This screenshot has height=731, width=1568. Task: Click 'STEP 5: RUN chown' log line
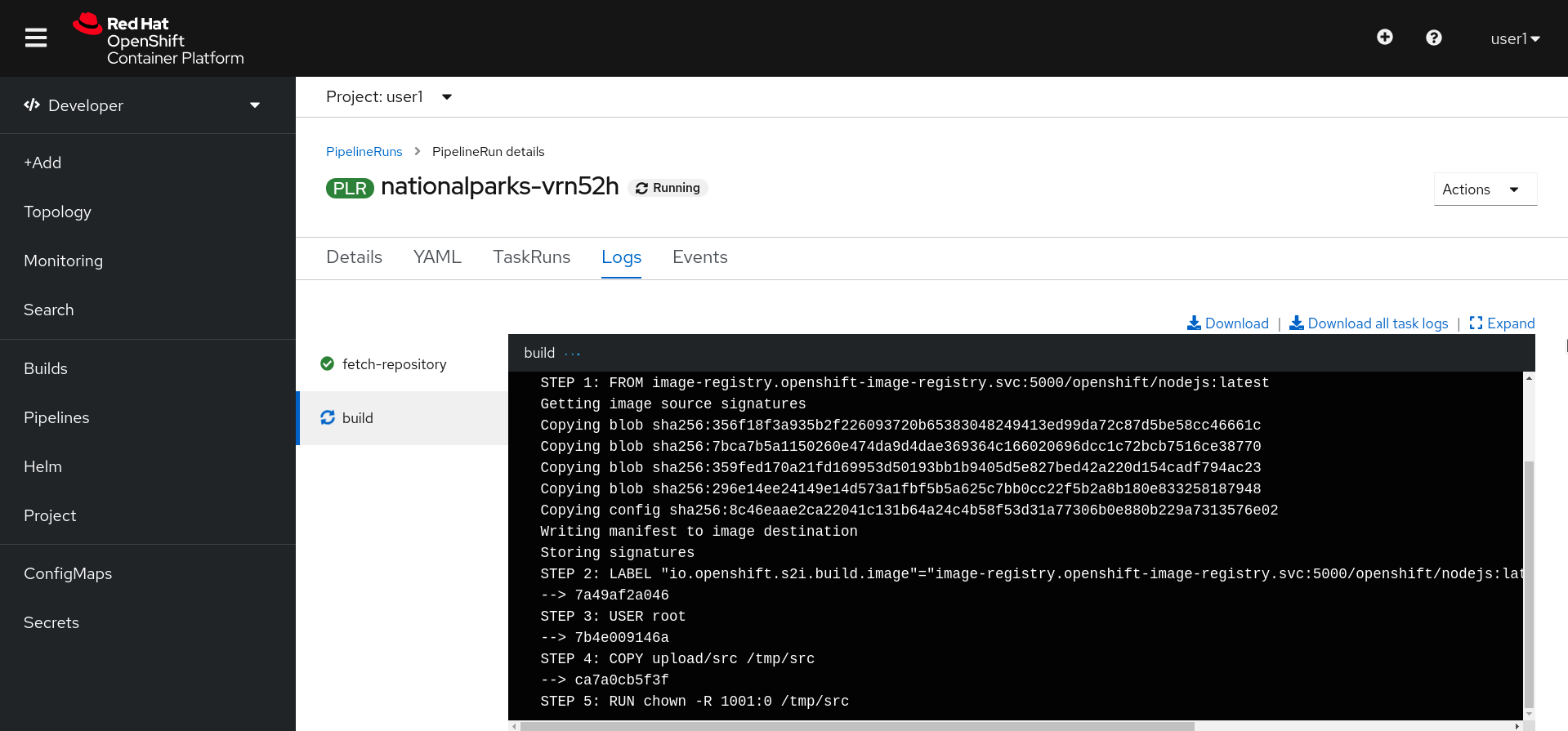[695, 702]
